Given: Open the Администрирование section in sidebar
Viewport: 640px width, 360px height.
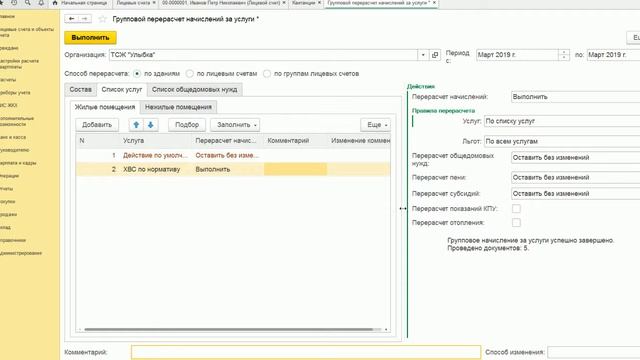Looking at the screenshot, I should click(21, 253).
